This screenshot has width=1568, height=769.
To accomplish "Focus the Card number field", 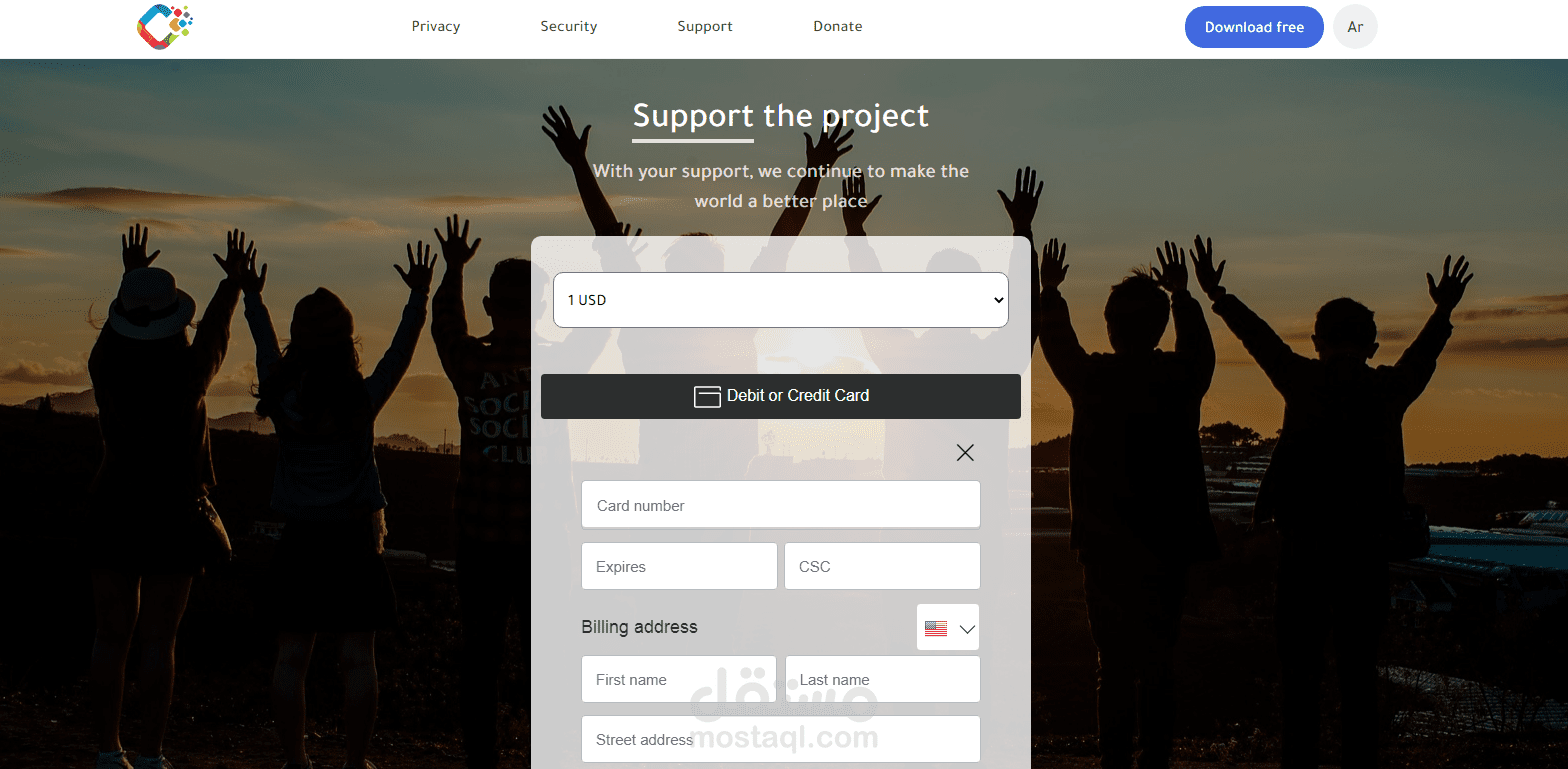I will 781,505.
